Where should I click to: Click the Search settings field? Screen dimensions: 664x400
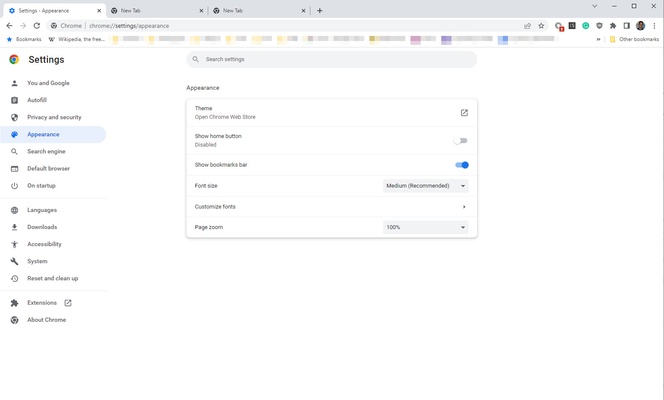(x=332, y=59)
